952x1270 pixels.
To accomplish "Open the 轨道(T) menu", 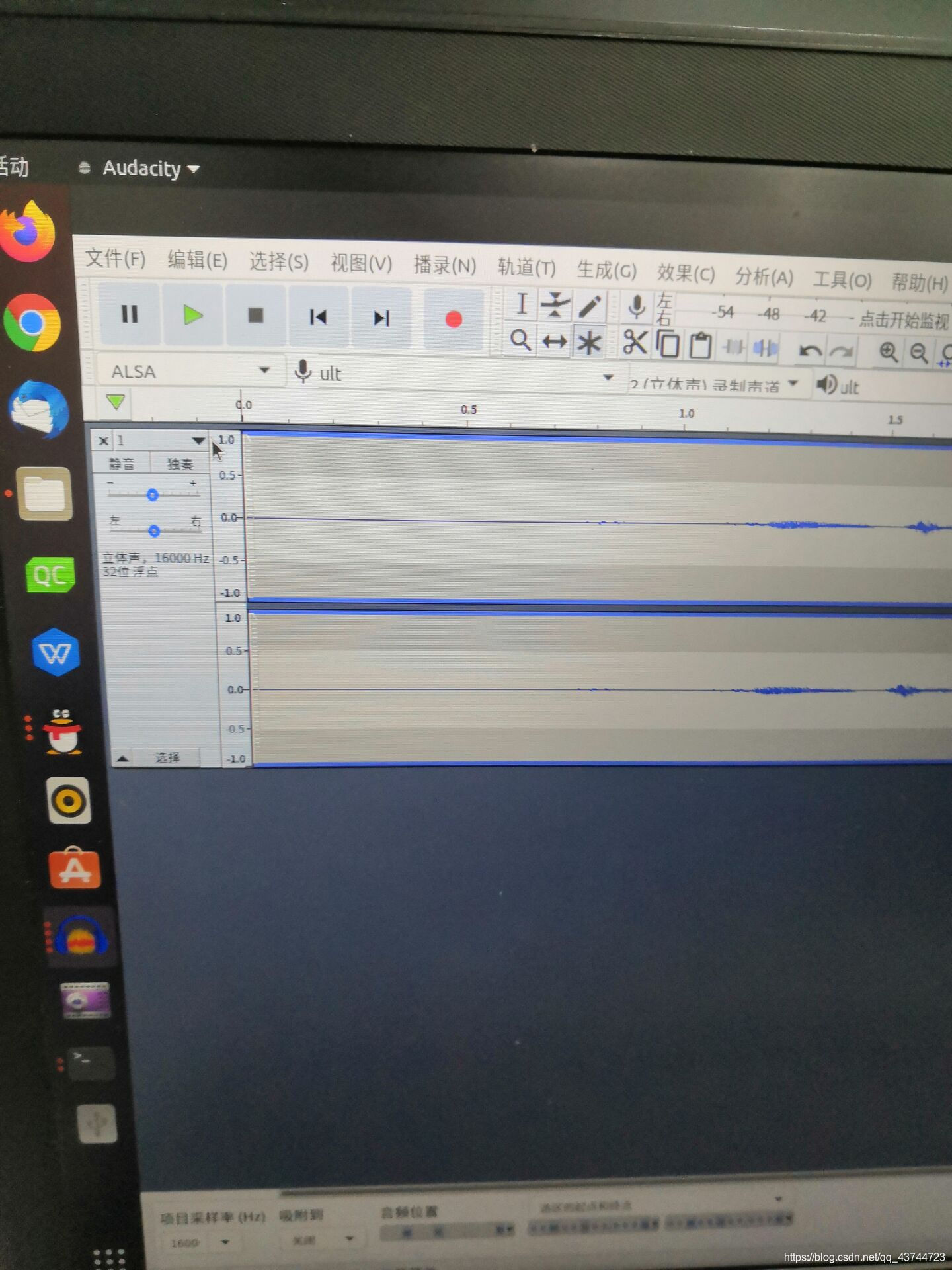I will (526, 268).
